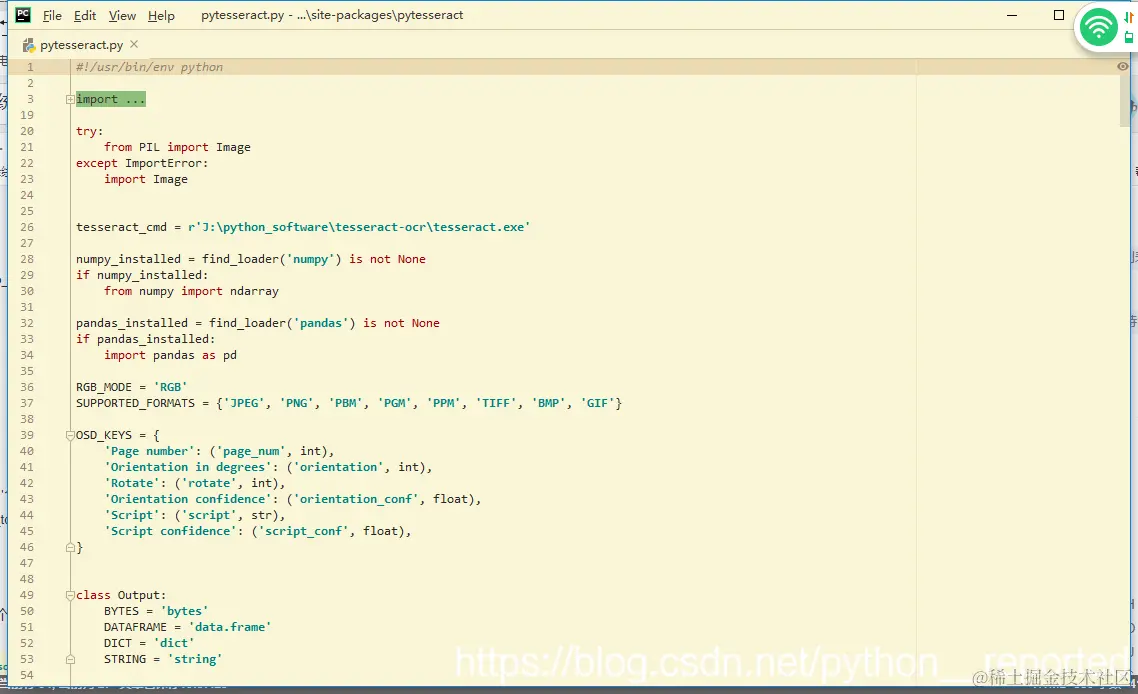Minimize the PyCharm window
The height and width of the screenshot is (694, 1138).
pyautogui.click(x=1012, y=15)
